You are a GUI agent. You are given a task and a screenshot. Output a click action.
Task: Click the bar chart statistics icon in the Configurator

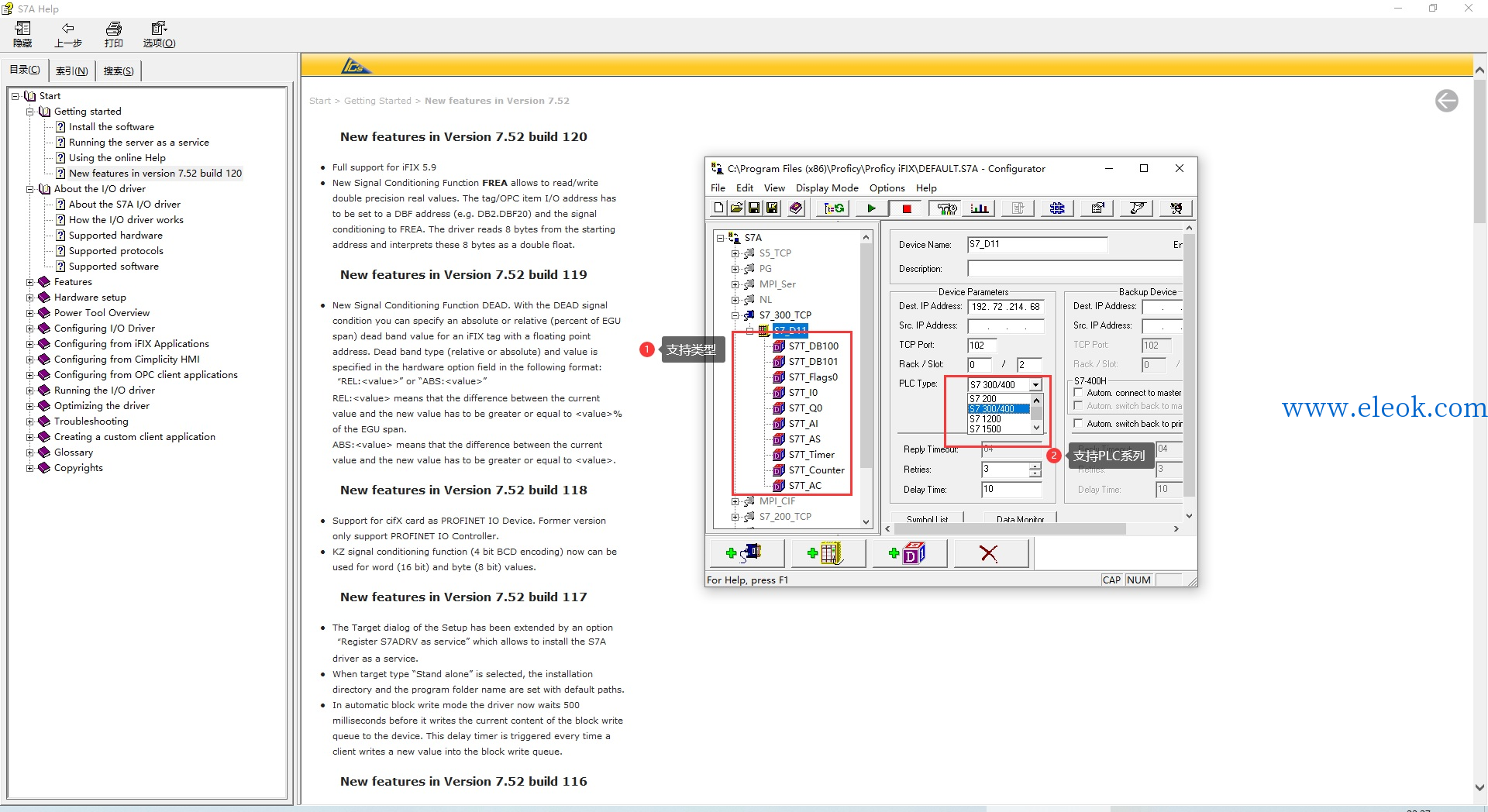[980, 208]
